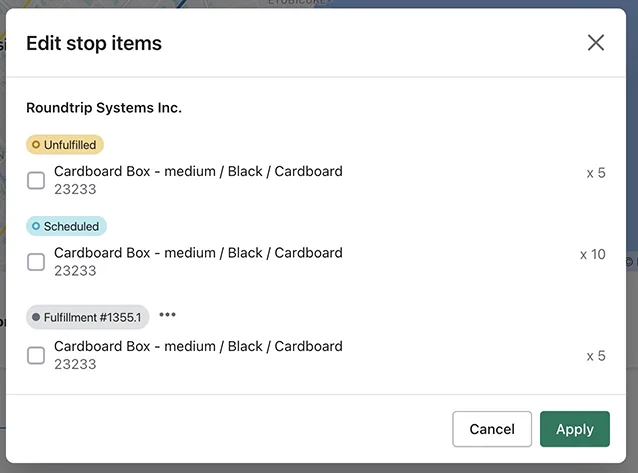This screenshot has height=473, width=638.
Task: Click the blue circle icon in Scheduled badge
Action: (x=36, y=226)
